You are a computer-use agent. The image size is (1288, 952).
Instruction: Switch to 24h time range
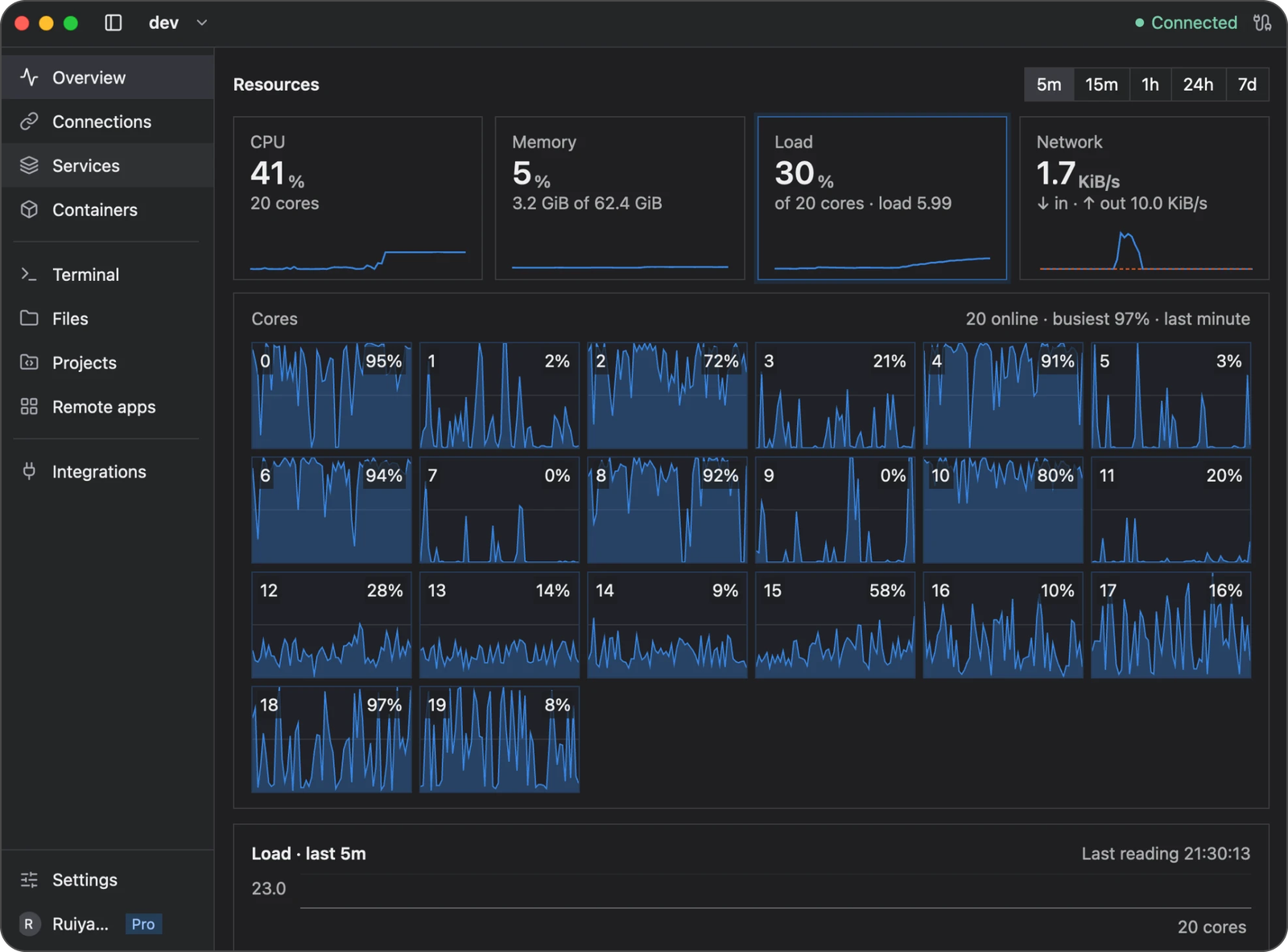(1198, 85)
